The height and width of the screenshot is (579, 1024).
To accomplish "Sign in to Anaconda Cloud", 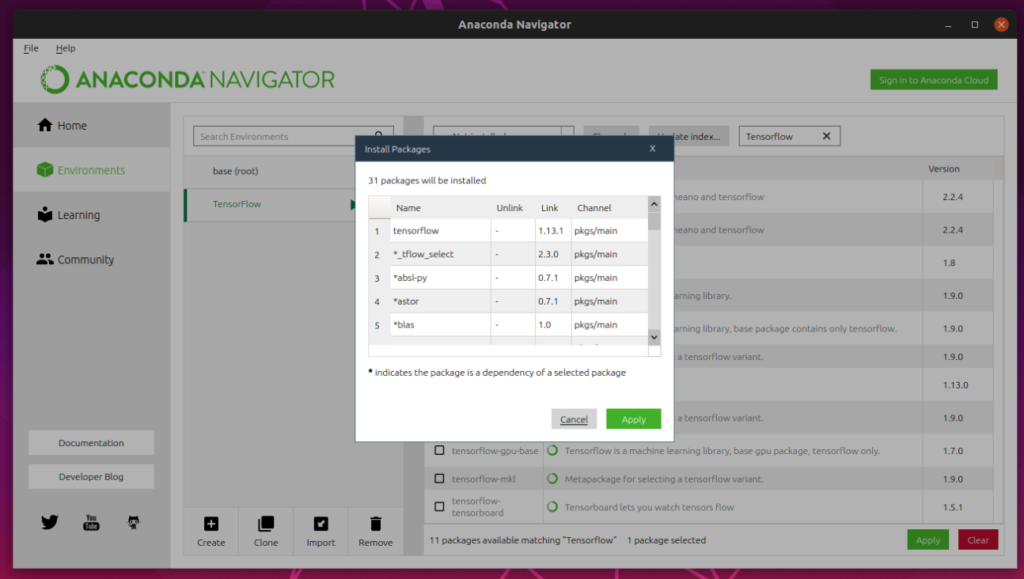I will tap(934, 80).
